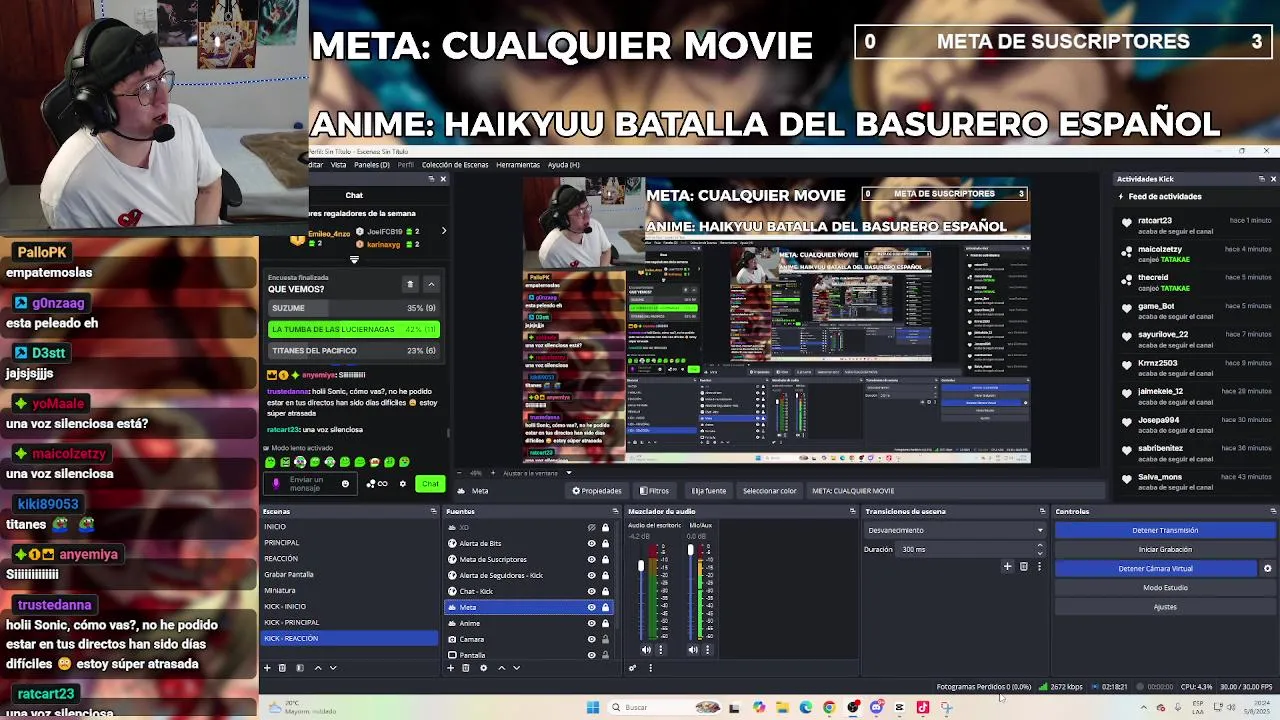The height and width of the screenshot is (720, 1280).
Task: Open Windows Start menu
Action: [x=592, y=707]
